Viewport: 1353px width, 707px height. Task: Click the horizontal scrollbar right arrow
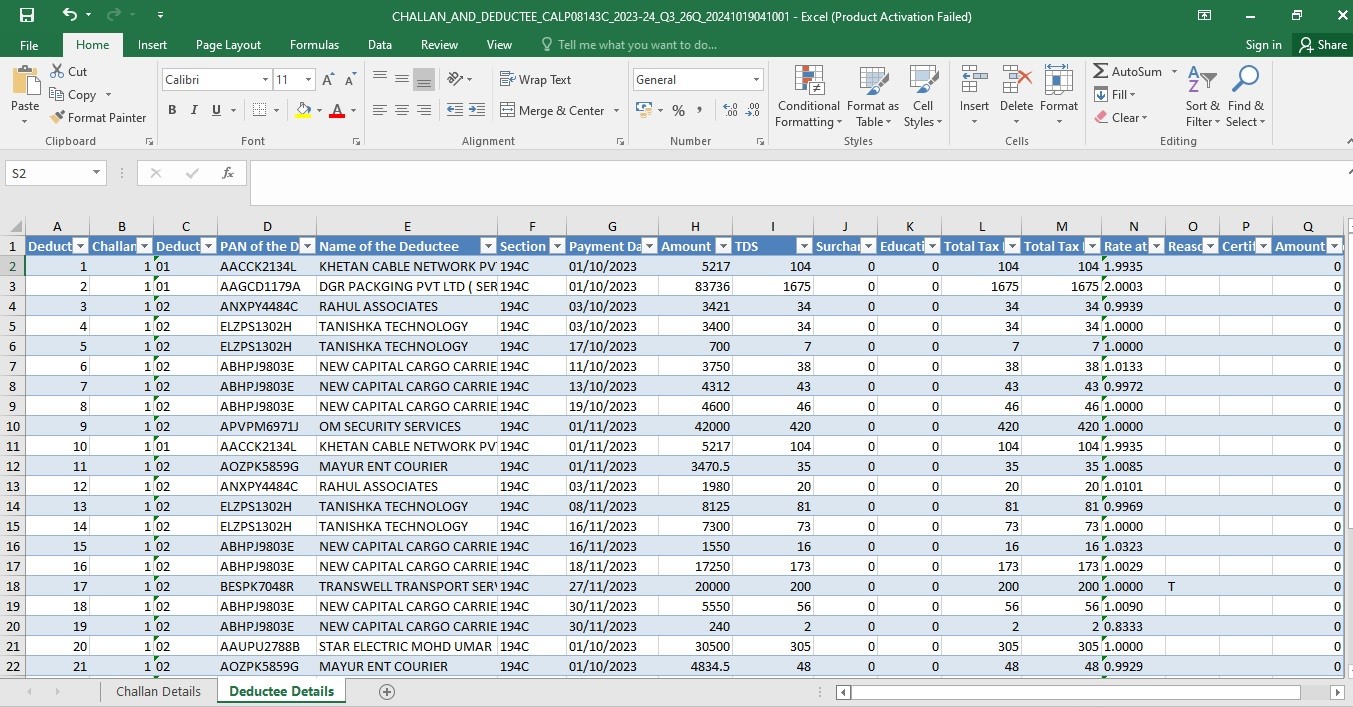point(1337,692)
